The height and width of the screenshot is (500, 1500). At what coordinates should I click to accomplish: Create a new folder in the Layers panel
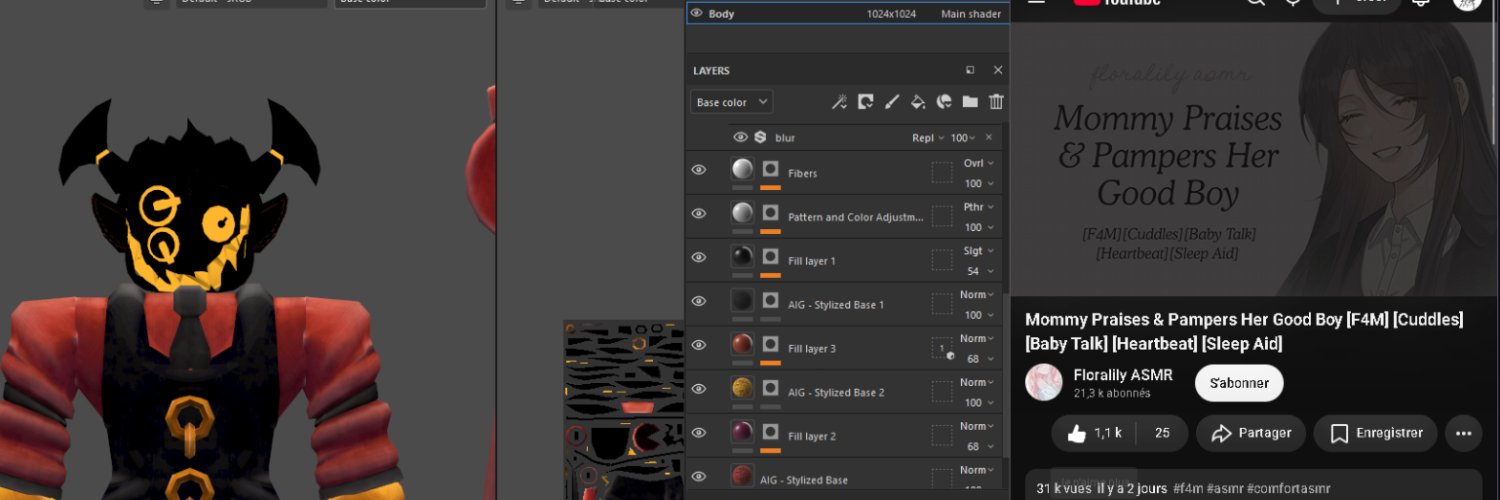click(970, 102)
